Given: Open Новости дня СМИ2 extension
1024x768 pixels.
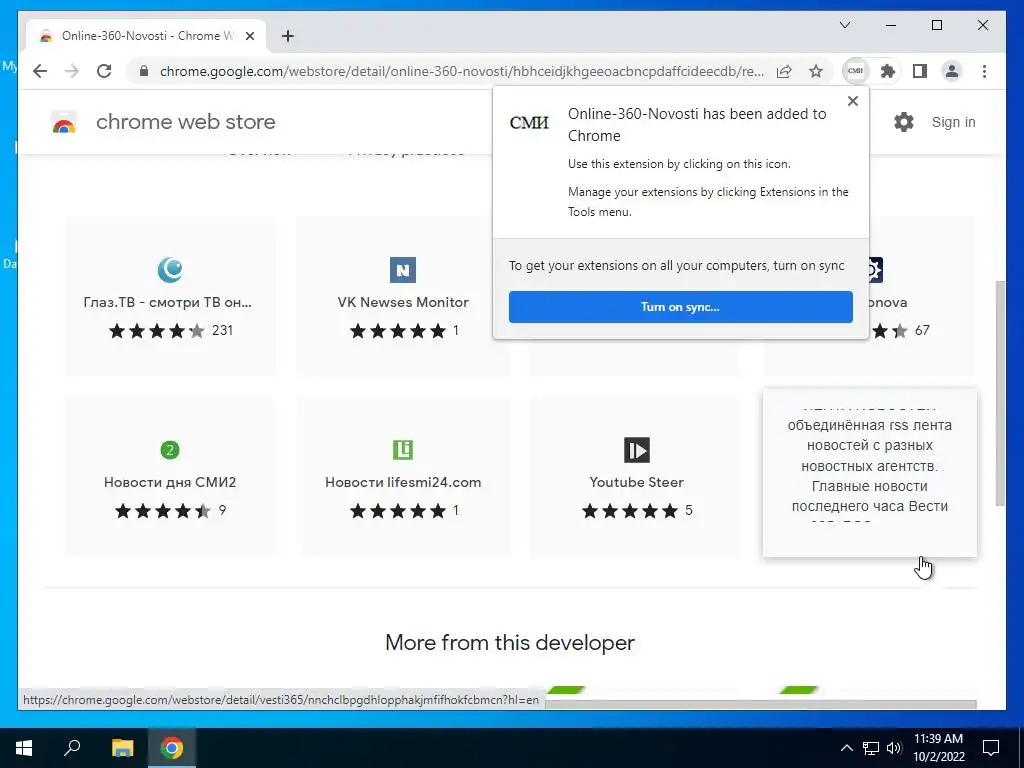Looking at the screenshot, I should pos(170,476).
